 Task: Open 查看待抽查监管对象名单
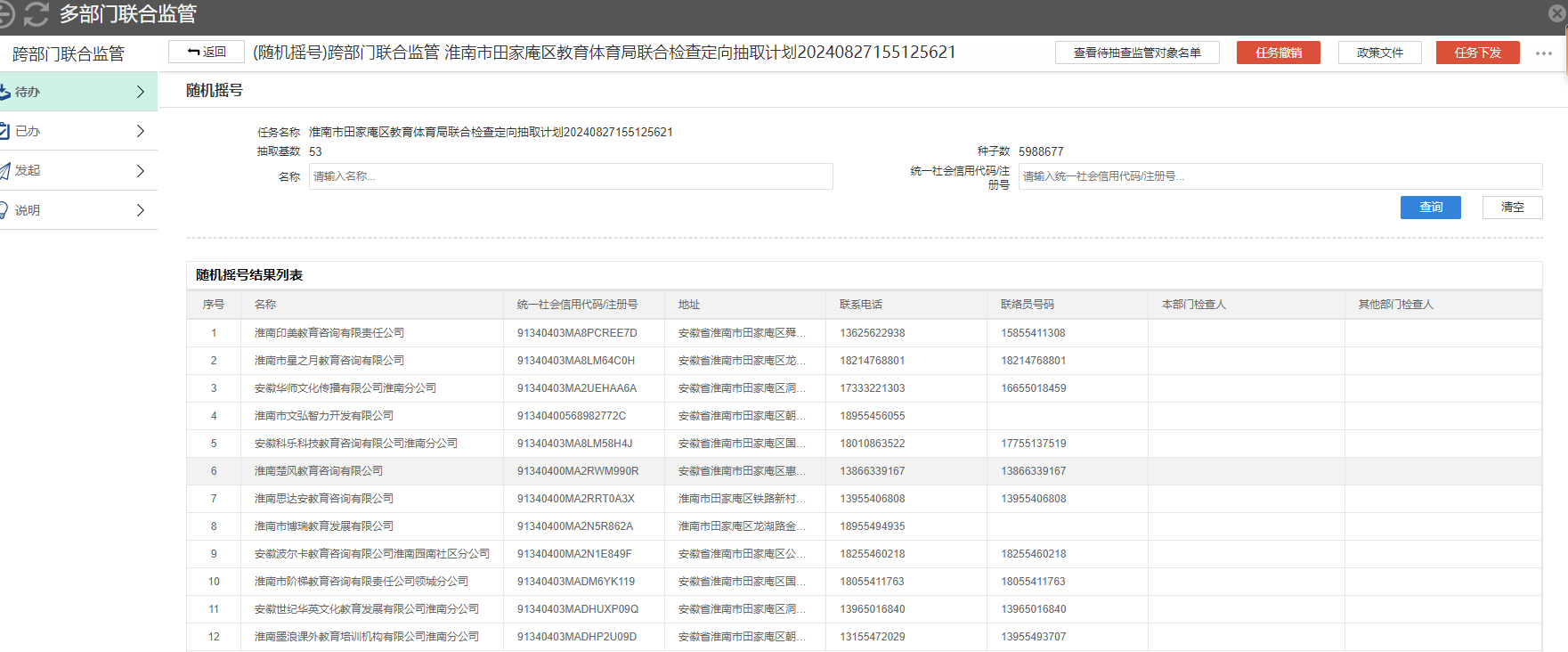[x=1137, y=53]
